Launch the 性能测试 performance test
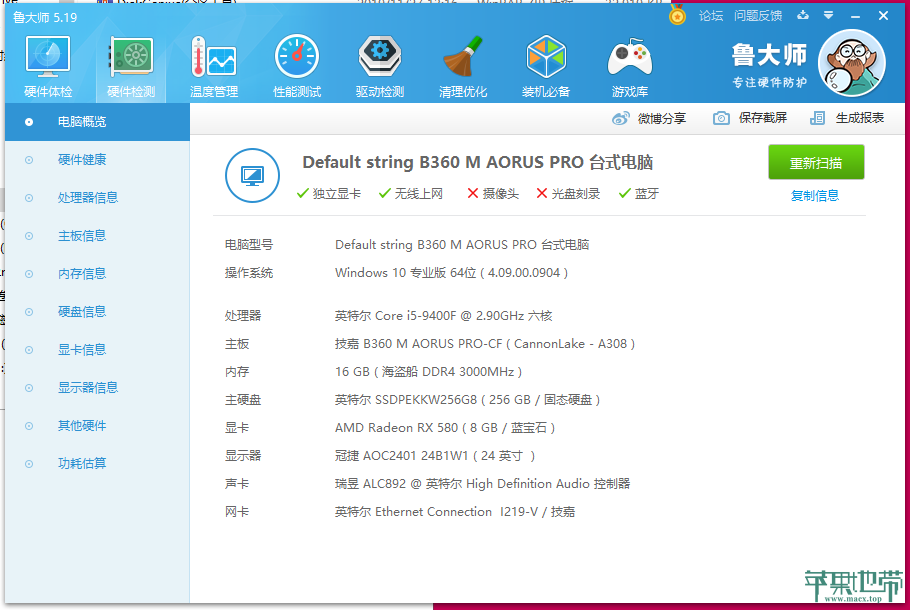 (297, 66)
